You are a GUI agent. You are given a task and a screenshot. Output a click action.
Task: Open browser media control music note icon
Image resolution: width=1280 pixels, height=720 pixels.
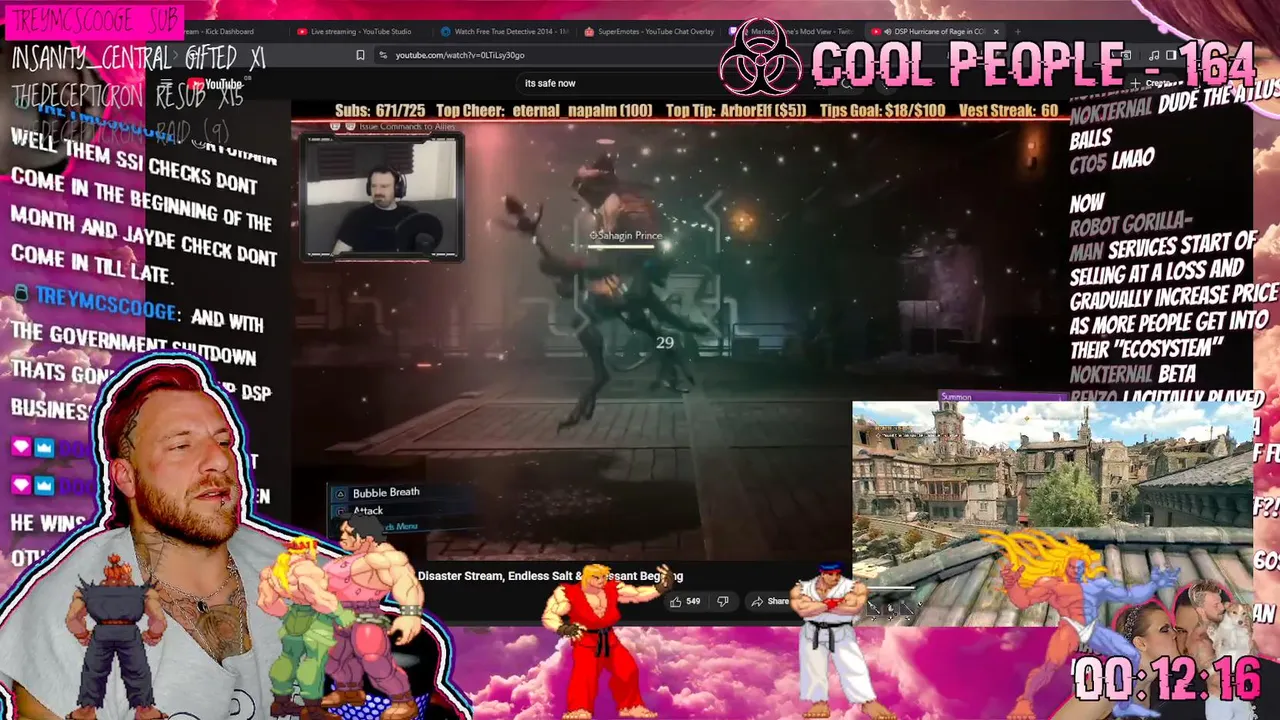pyautogui.click(x=1155, y=55)
